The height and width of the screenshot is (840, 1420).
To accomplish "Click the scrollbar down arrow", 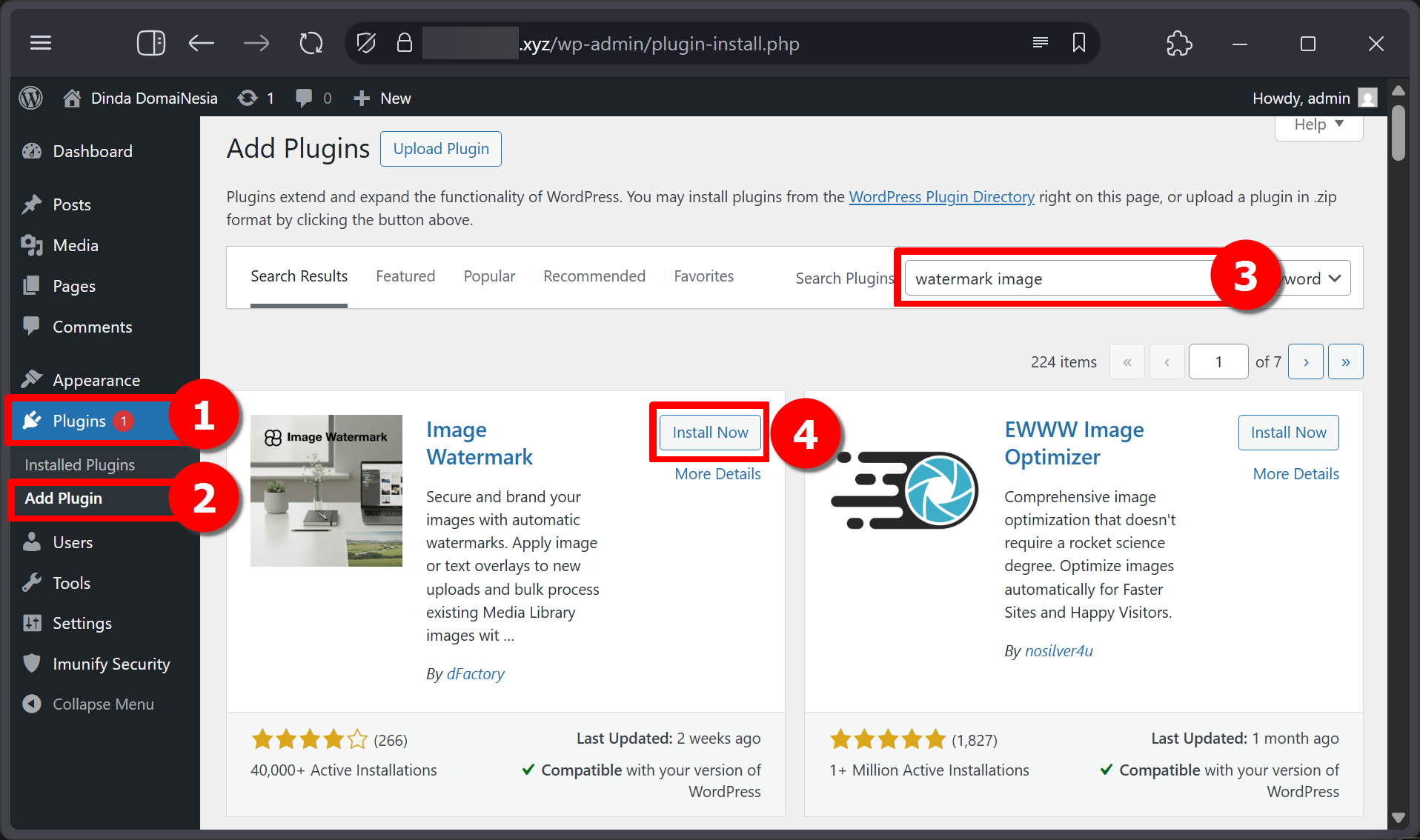I will click(x=1399, y=818).
